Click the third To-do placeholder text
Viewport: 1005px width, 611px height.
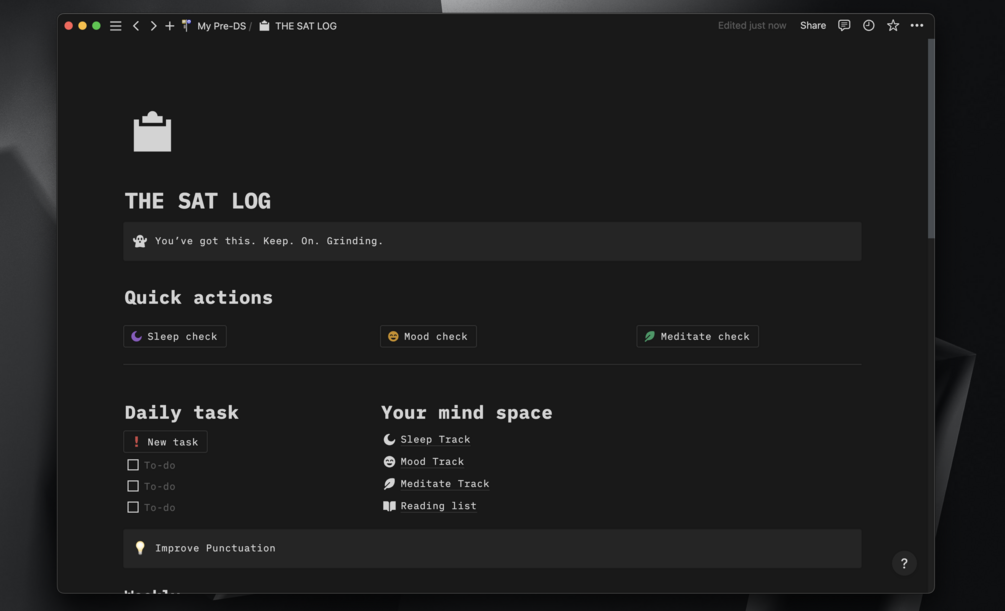(x=160, y=507)
